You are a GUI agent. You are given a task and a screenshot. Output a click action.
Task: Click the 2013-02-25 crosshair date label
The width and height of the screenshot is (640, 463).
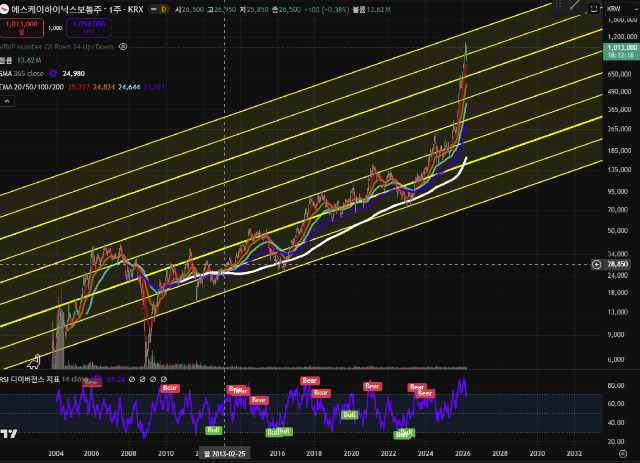224,454
